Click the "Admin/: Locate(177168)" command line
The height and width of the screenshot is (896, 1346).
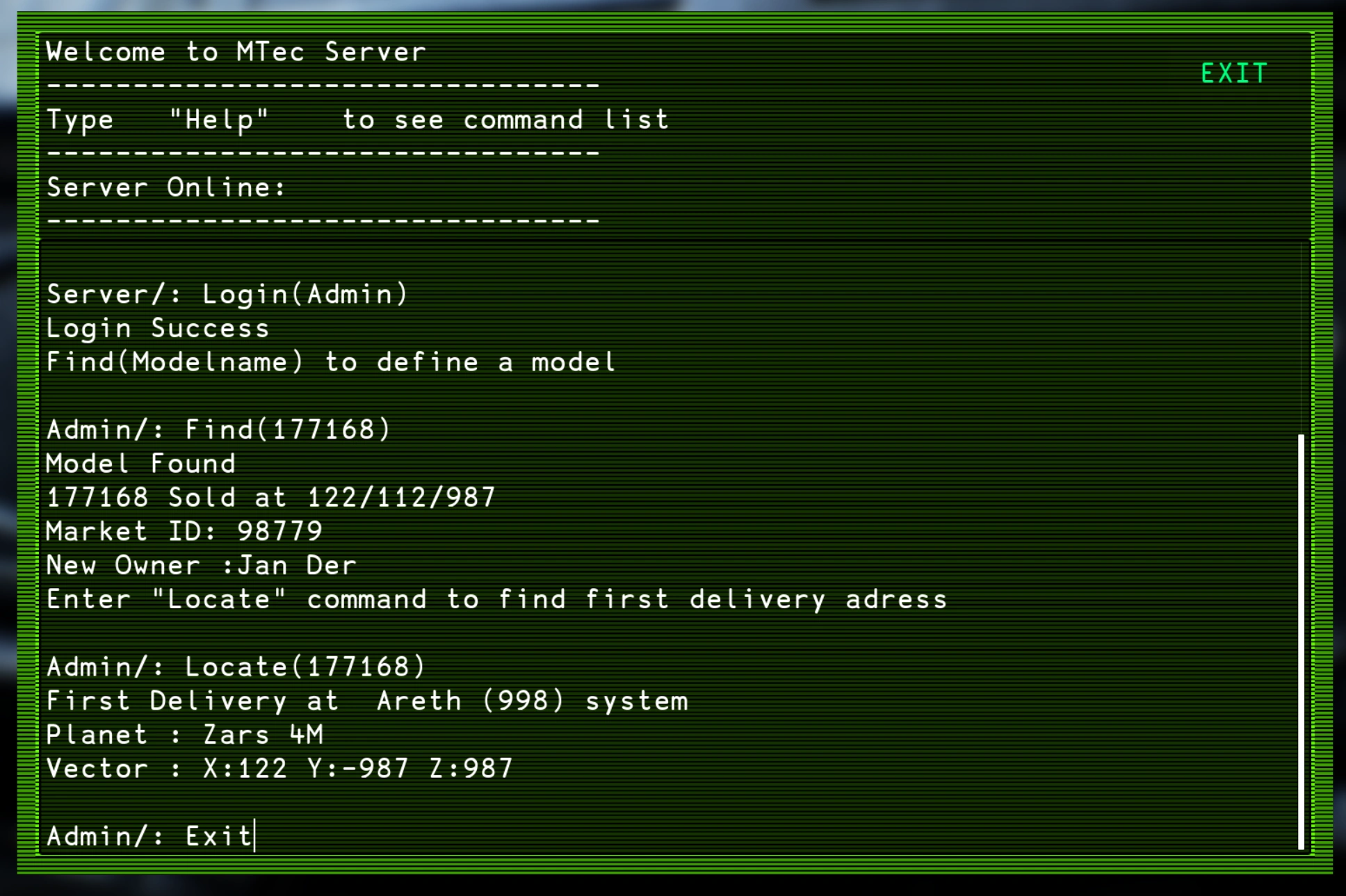click(x=236, y=667)
